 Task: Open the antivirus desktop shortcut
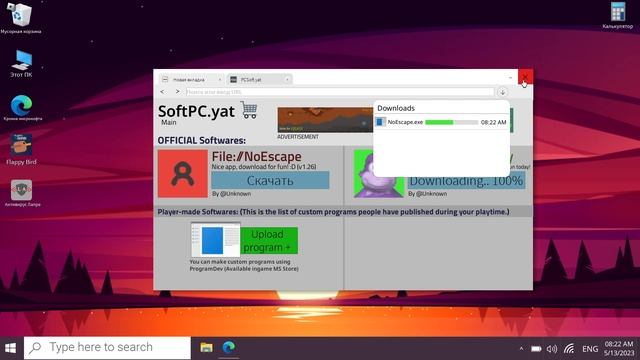click(x=21, y=190)
